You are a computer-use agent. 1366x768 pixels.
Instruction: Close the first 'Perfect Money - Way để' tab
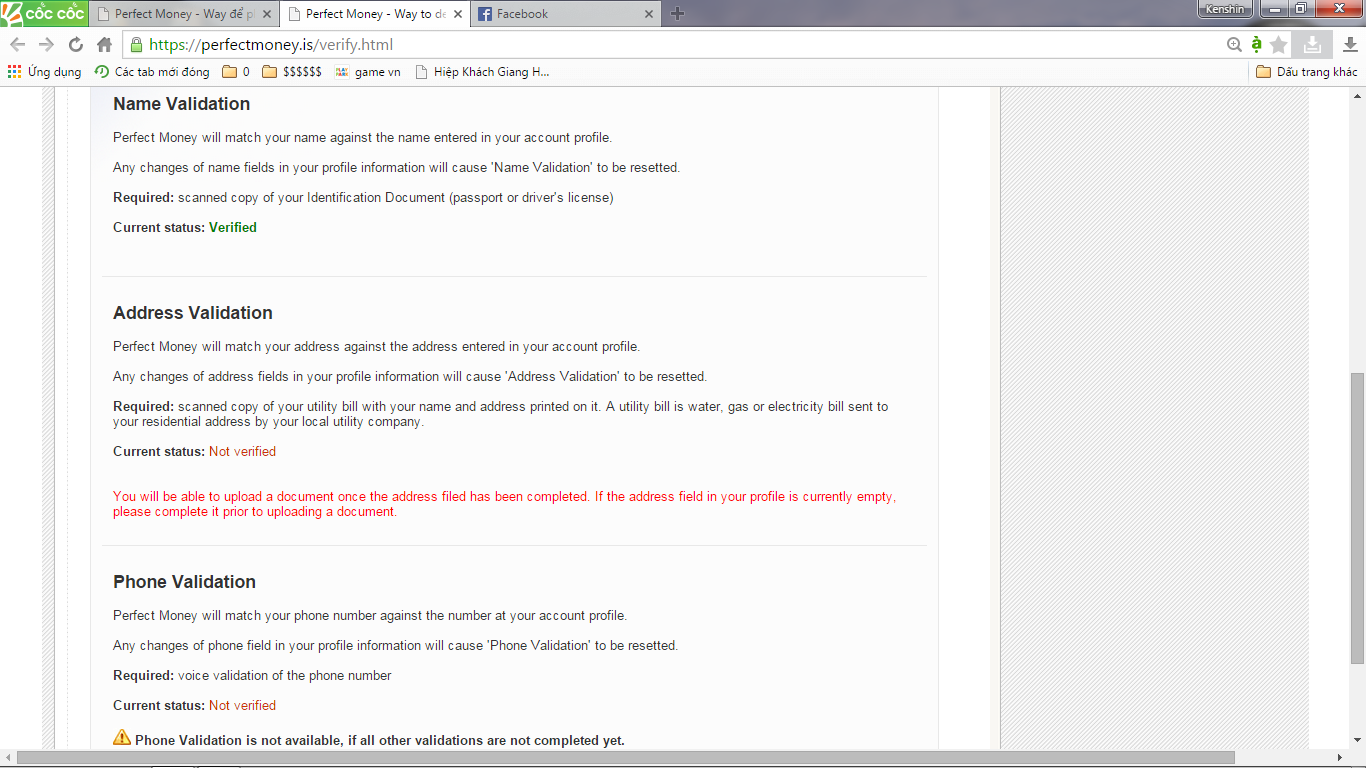[x=267, y=14]
